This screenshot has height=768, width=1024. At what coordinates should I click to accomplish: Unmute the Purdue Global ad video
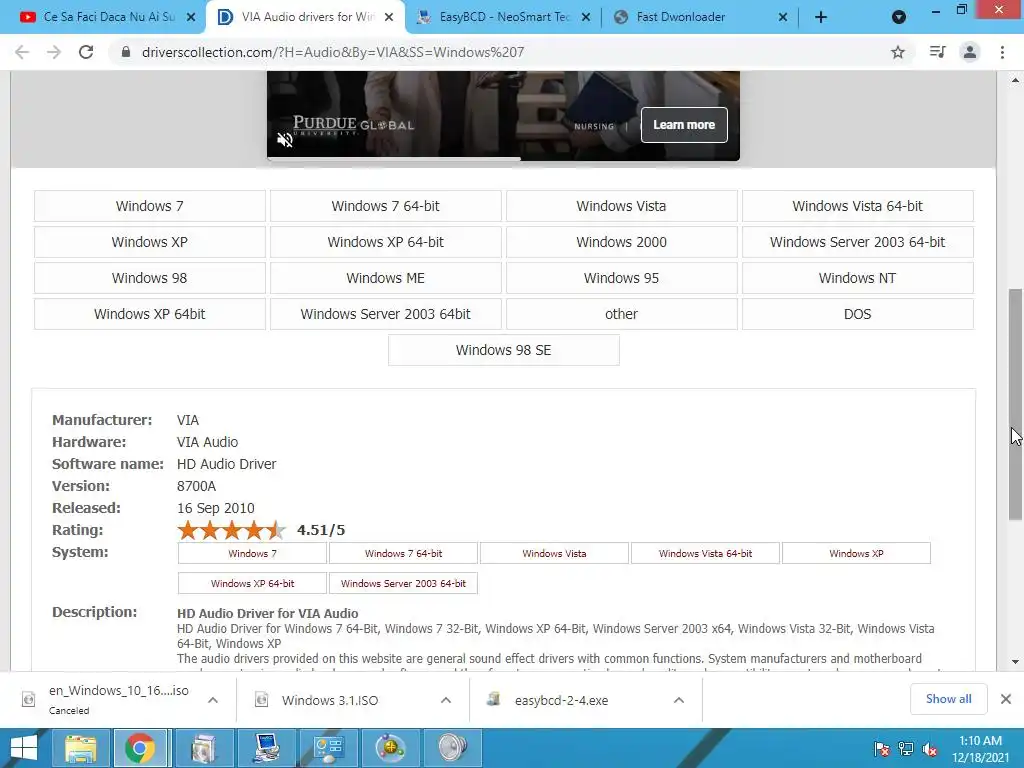(285, 140)
